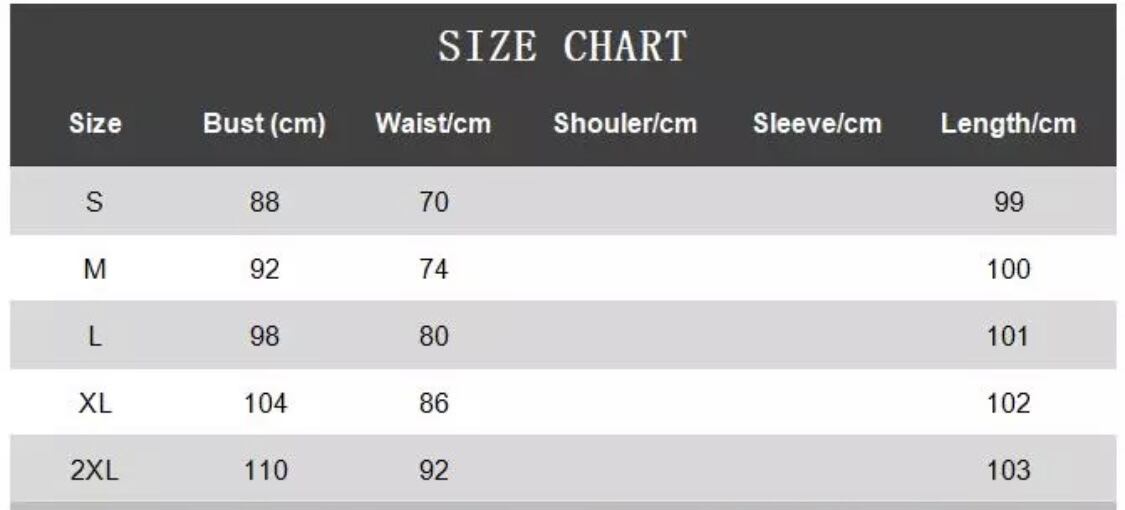Select the Shouler/cm column header
The height and width of the screenshot is (510, 1125).
coord(625,124)
